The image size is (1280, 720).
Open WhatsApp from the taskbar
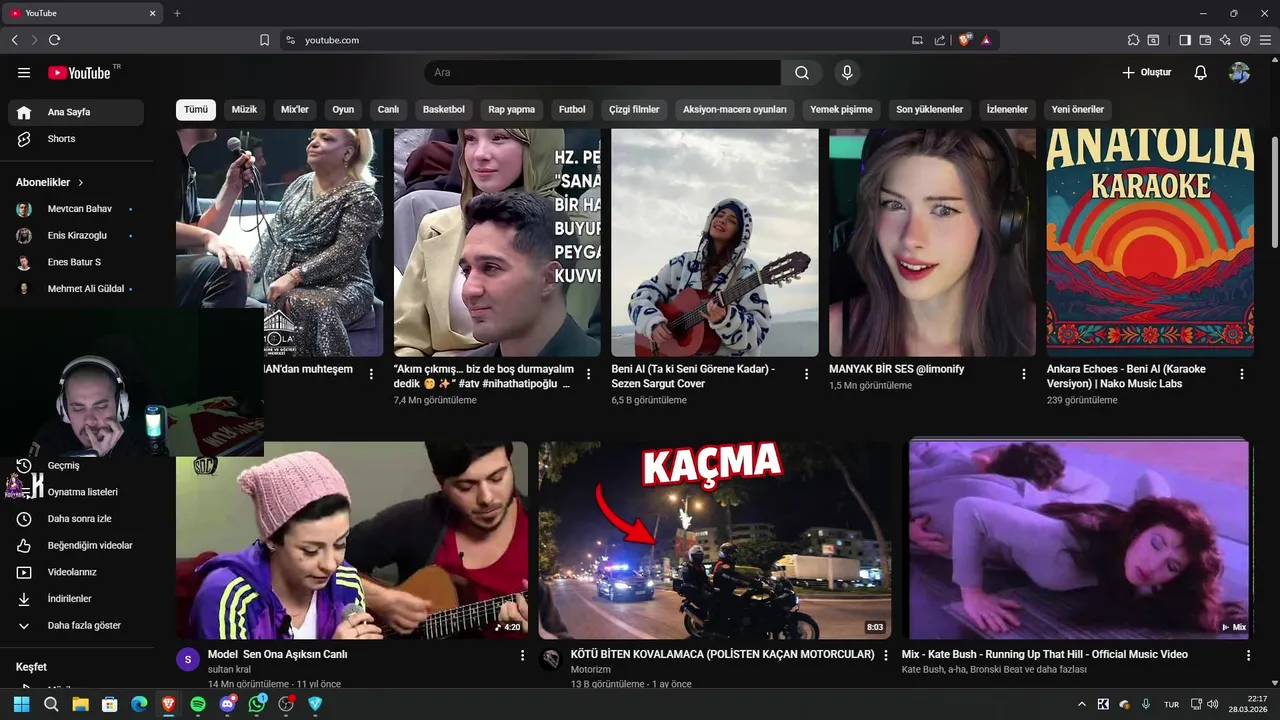(x=257, y=704)
